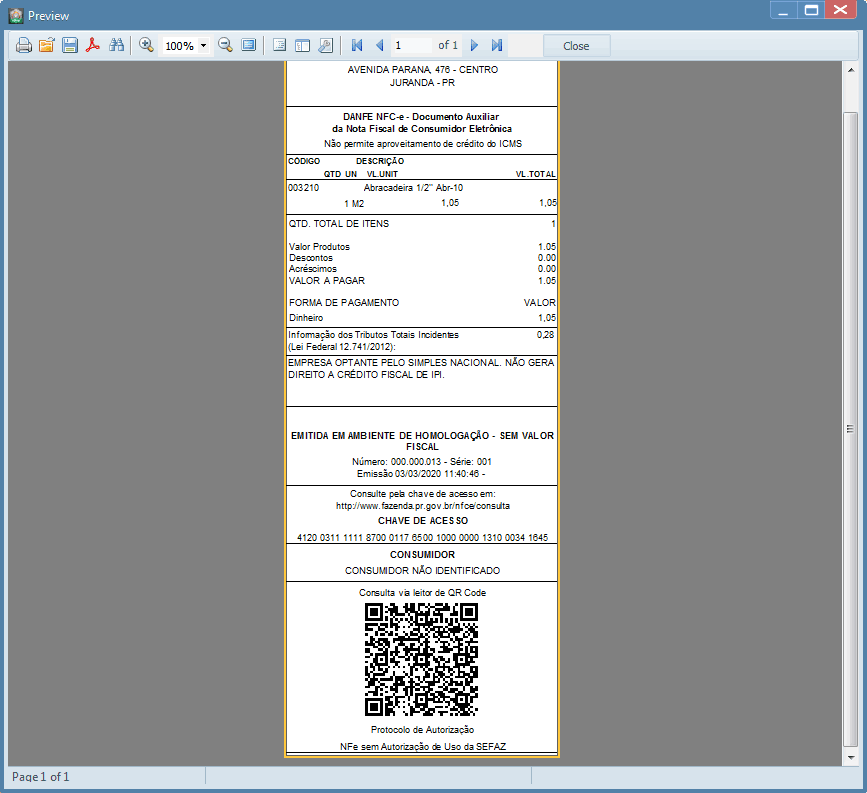Click the 'JURANDA - PR' city line

[422, 83]
